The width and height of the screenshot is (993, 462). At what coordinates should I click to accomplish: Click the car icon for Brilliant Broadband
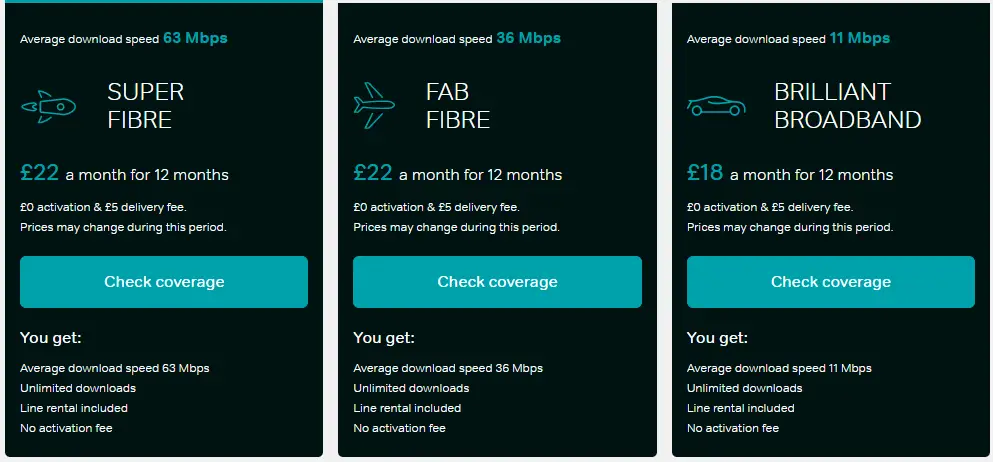716,106
